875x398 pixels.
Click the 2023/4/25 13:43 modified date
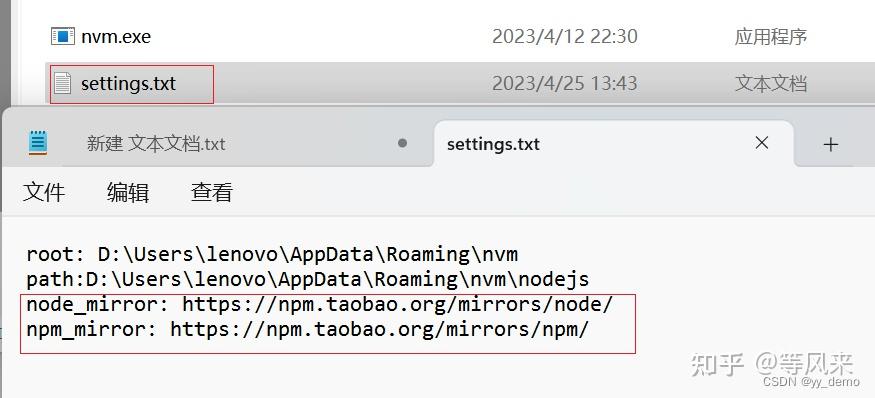click(x=565, y=84)
